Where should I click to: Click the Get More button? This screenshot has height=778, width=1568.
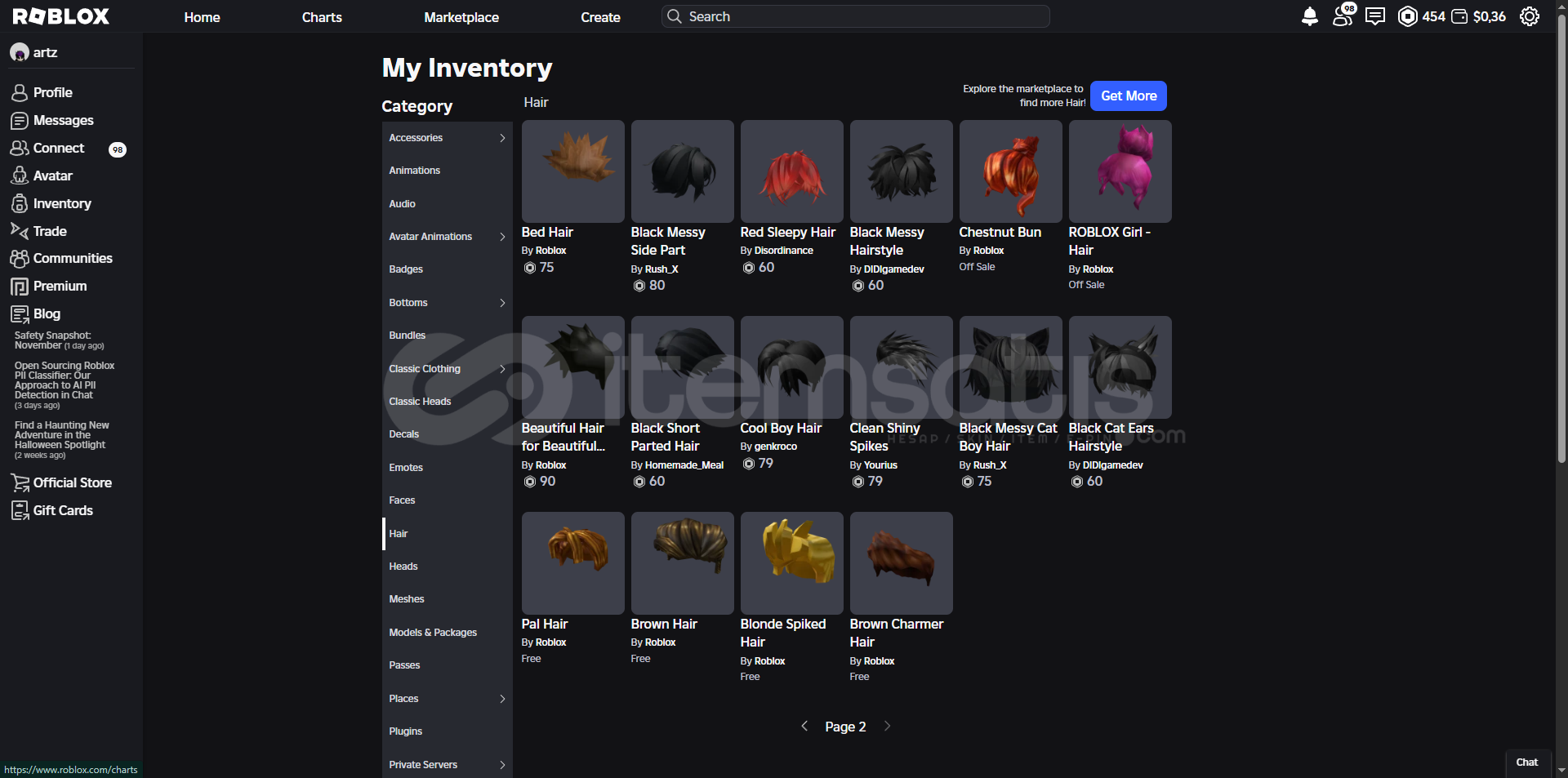(x=1128, y=96)
